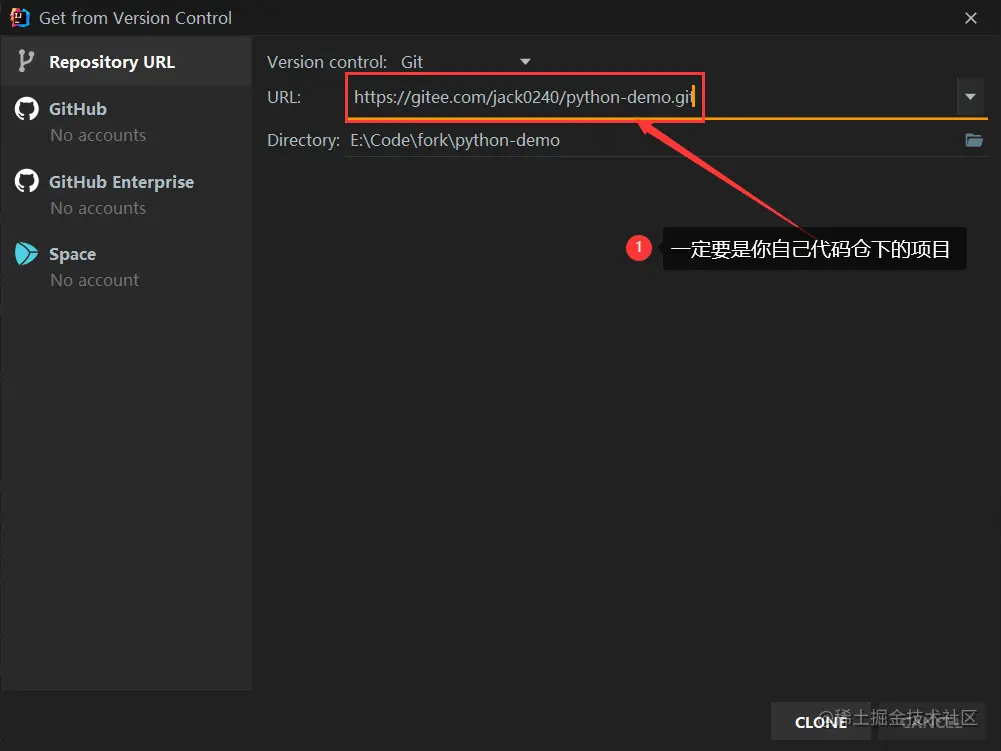Open the GitHub Enterprise section
Viewport: 1001px width, 751px height.
click(126, 194)
